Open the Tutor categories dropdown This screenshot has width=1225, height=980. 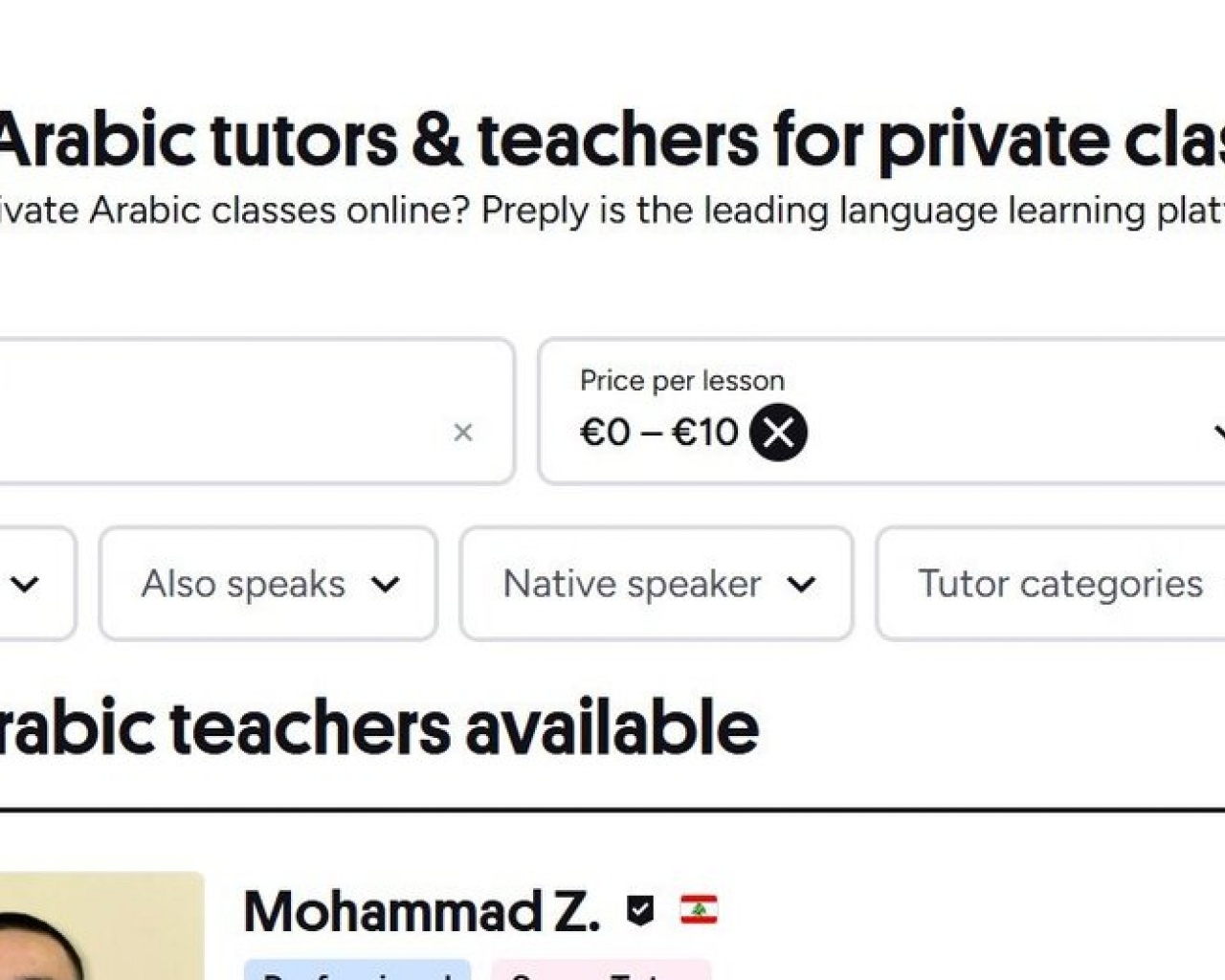click(x=1060, y=584)
